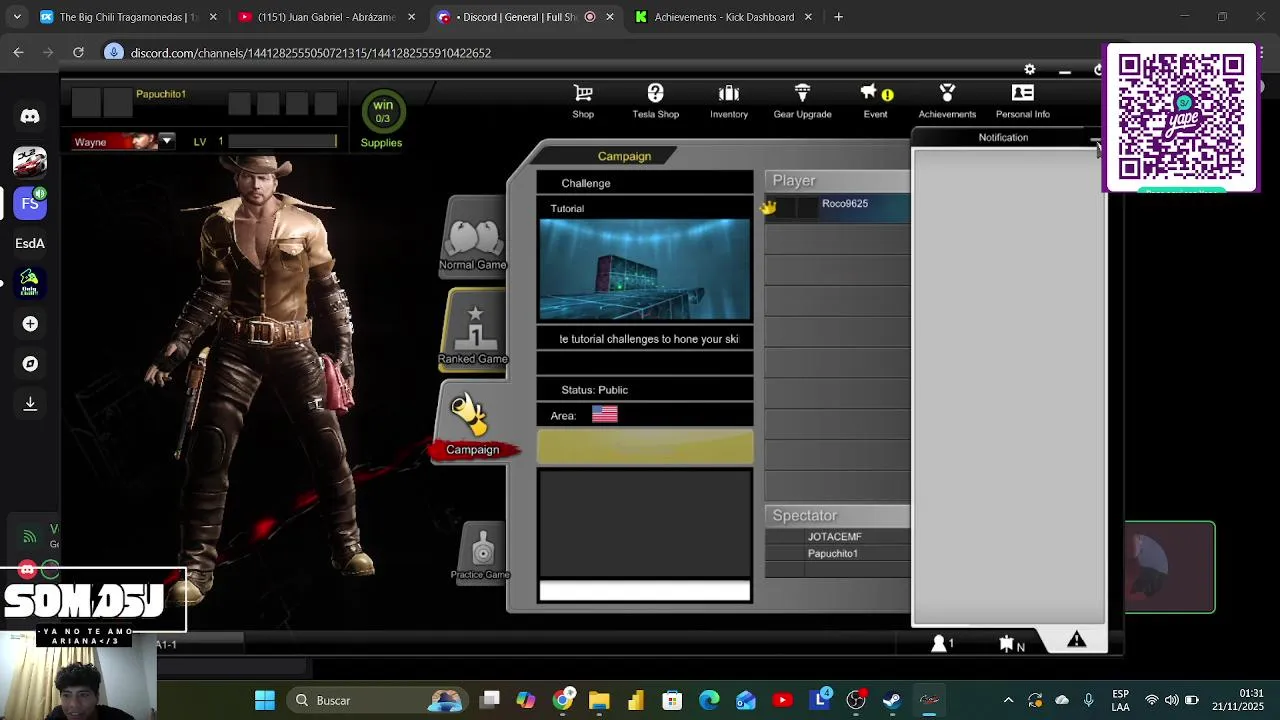Go back in the browser
Viewport: 1280px width, 720px height.
click(18, 52)
